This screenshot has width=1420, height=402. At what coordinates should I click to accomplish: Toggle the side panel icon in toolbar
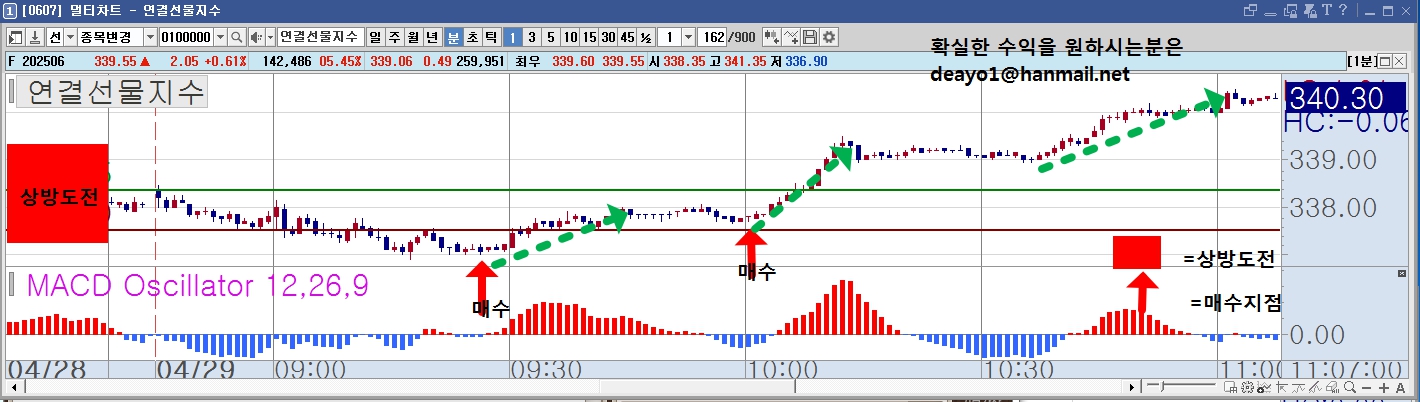click(x=16, y=37)
